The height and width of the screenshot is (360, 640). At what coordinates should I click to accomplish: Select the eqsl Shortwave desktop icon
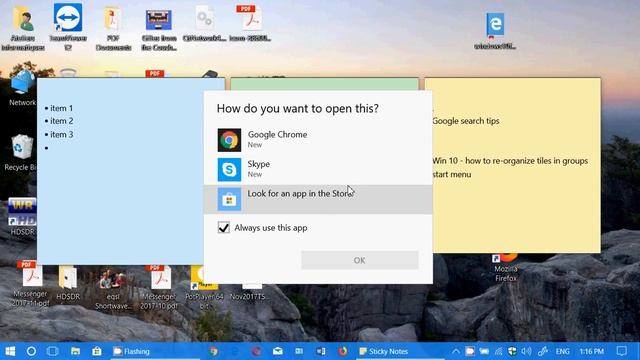coord(113,289)
